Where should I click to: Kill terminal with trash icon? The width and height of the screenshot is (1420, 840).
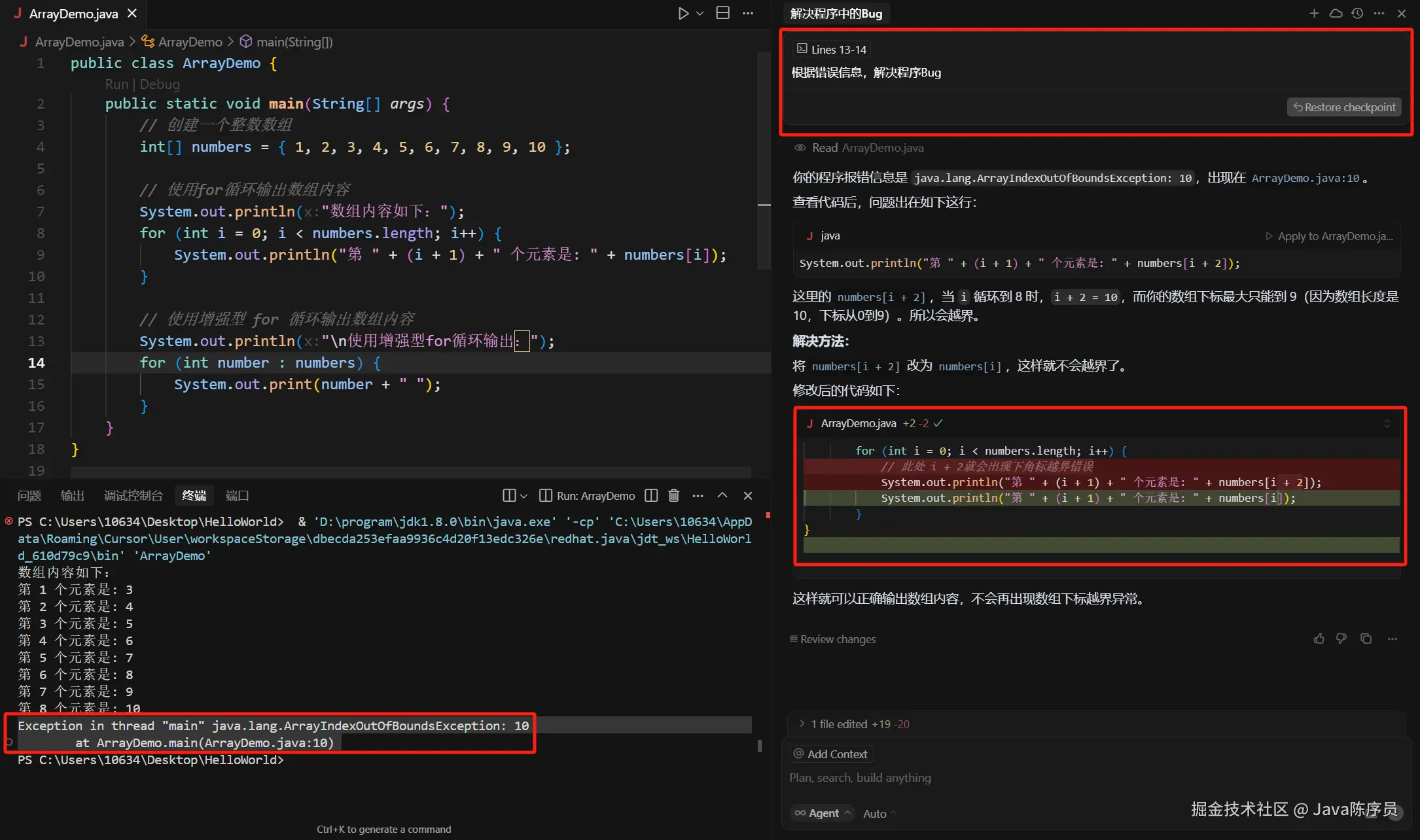pyautogui.click(x=674, y=496)
